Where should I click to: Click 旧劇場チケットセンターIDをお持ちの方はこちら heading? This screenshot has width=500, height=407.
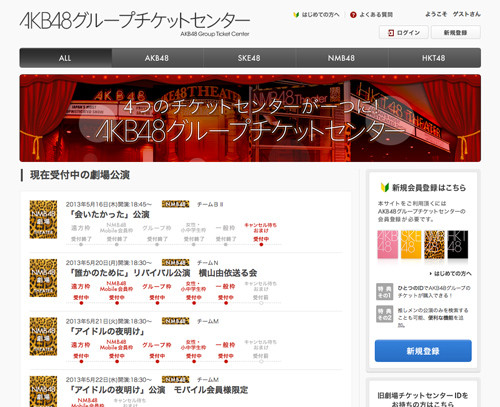pyautogui.click(x=423, y=399)
